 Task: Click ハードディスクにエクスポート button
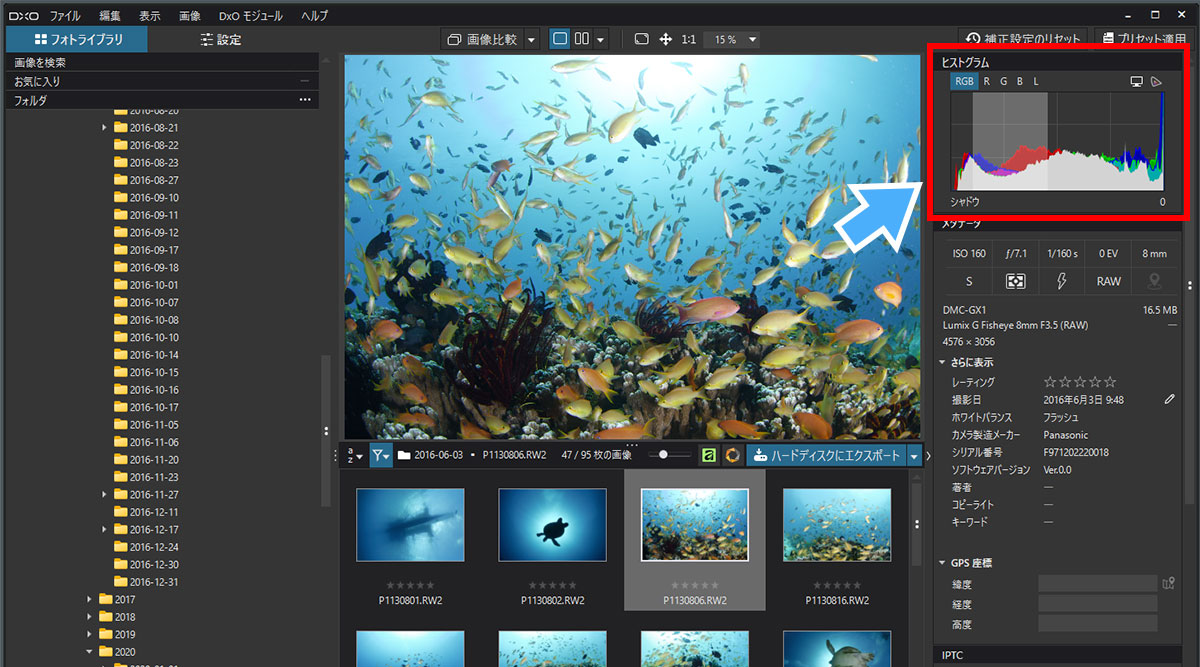826,455
